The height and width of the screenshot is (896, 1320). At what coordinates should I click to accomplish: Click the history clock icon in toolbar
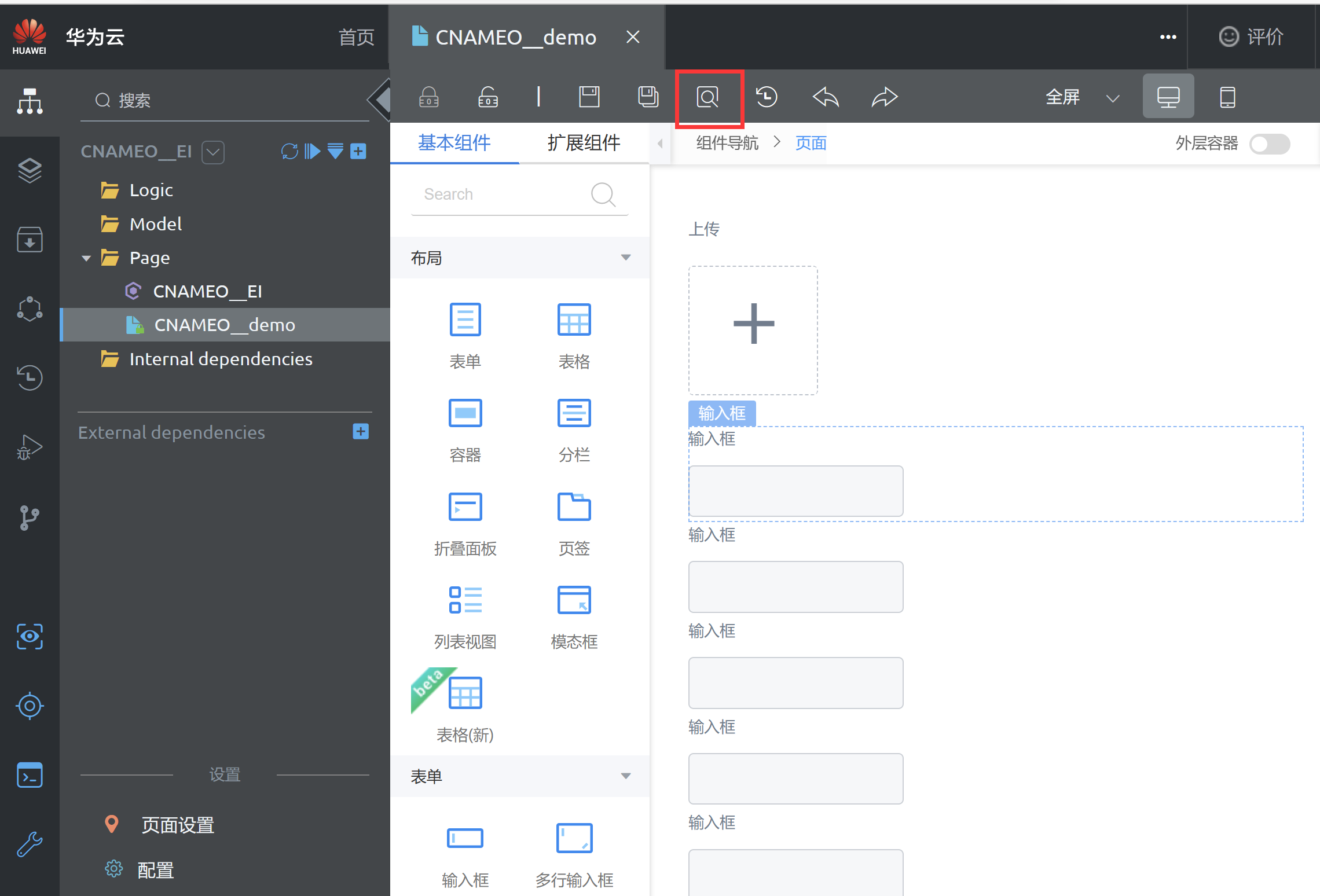coord(767,97)
